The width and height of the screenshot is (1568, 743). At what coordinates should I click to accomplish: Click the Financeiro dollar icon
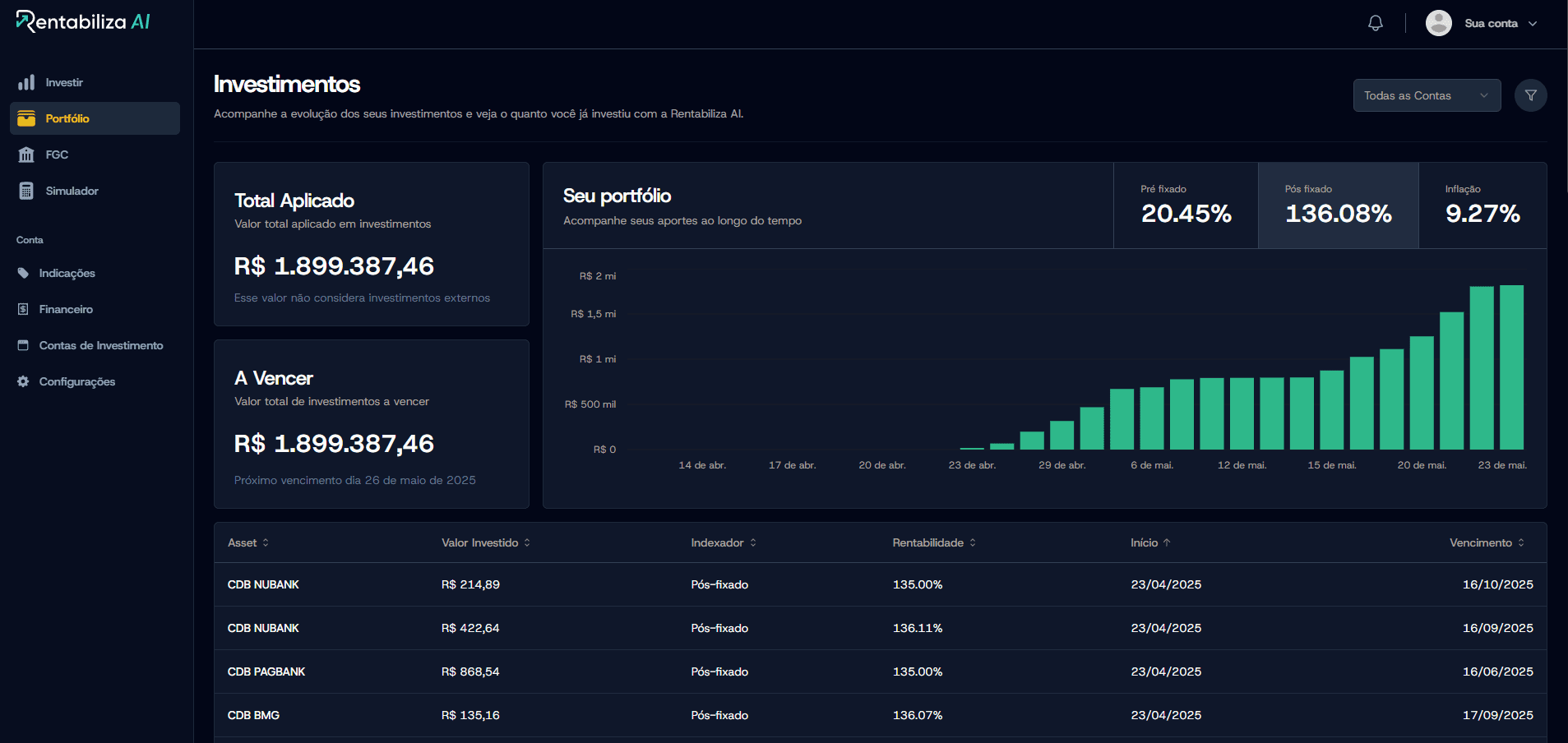tap(23, 309)
